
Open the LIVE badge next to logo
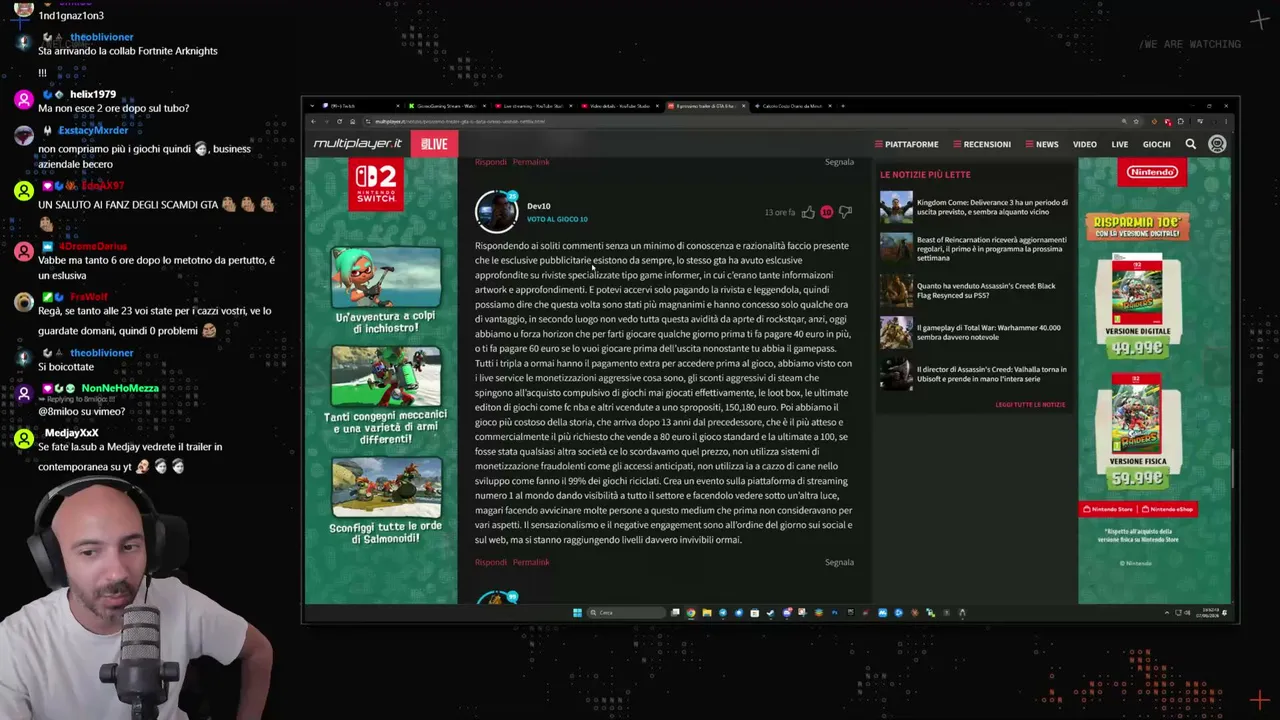point(434,144)
